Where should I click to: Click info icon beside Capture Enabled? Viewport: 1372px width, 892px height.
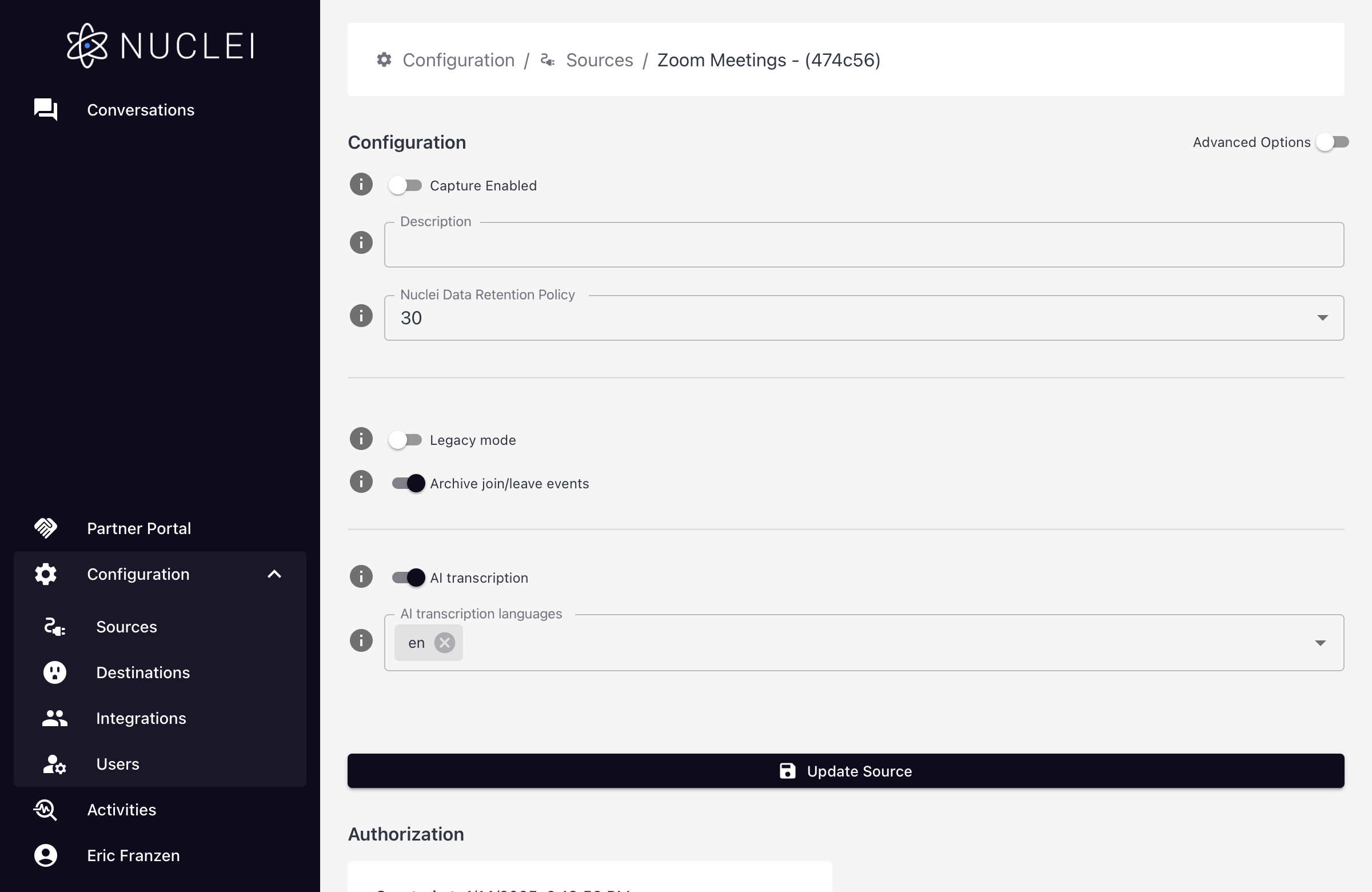361,185
